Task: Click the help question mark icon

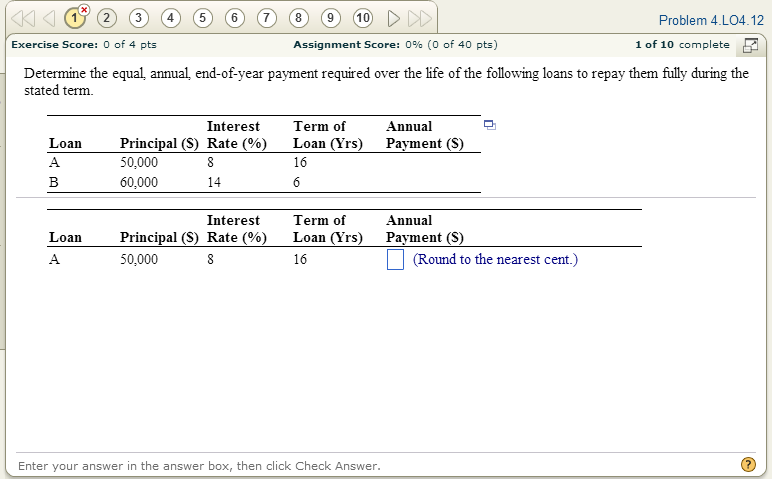Action: 748,464
